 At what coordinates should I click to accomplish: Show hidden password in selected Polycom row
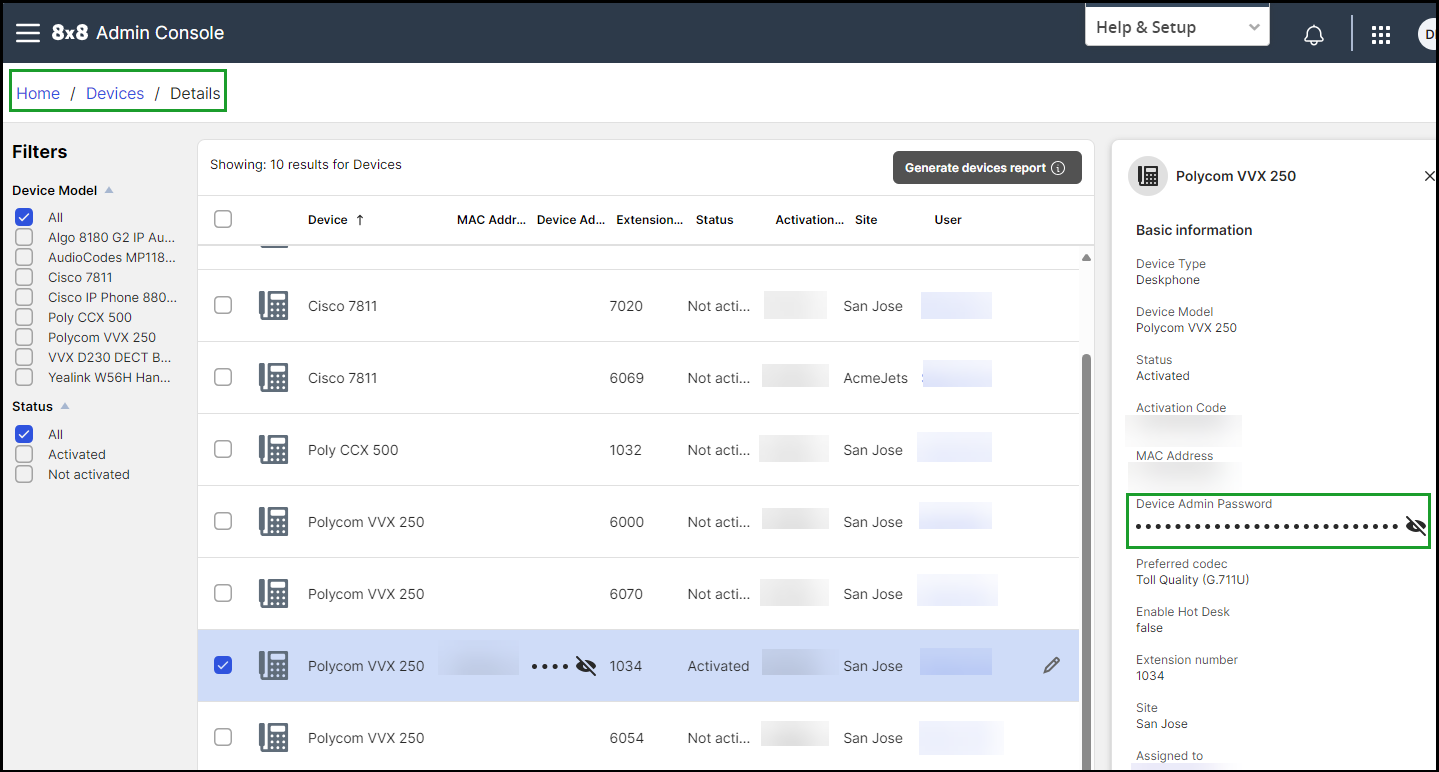tap(586, 666)
